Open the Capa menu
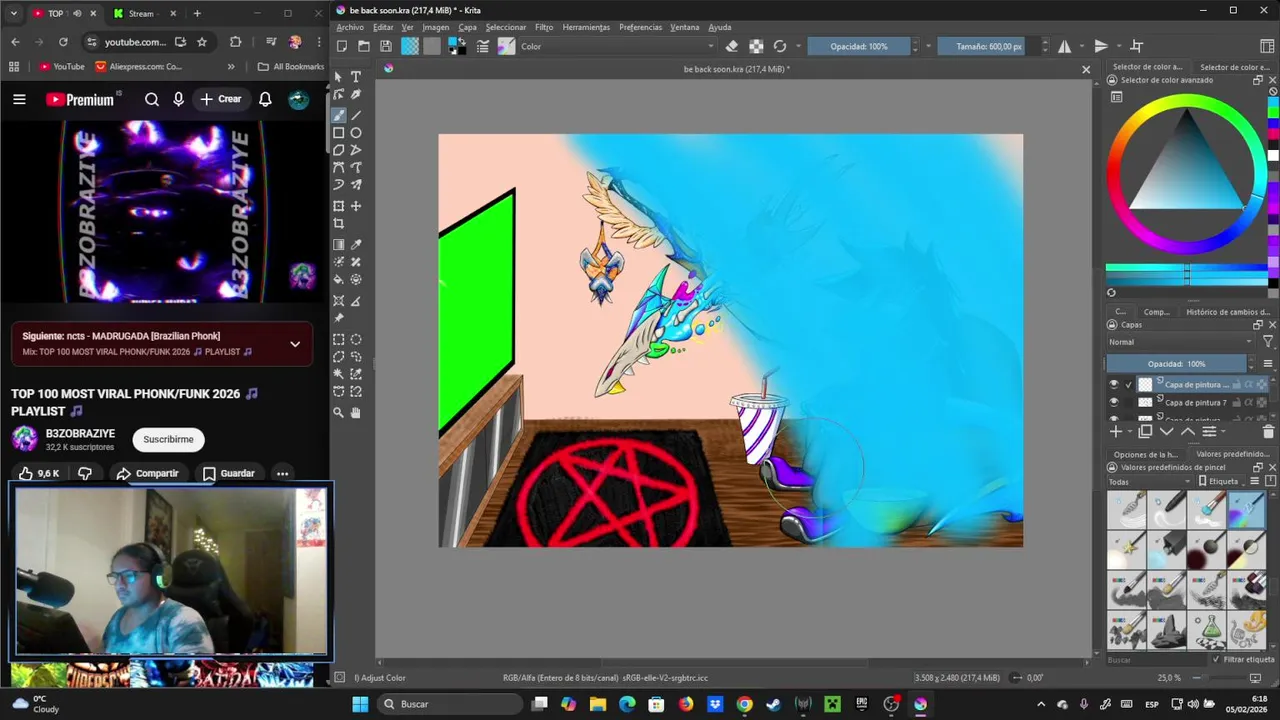The width and height of the screenshot is (1280, 720). tap(468, 27)
